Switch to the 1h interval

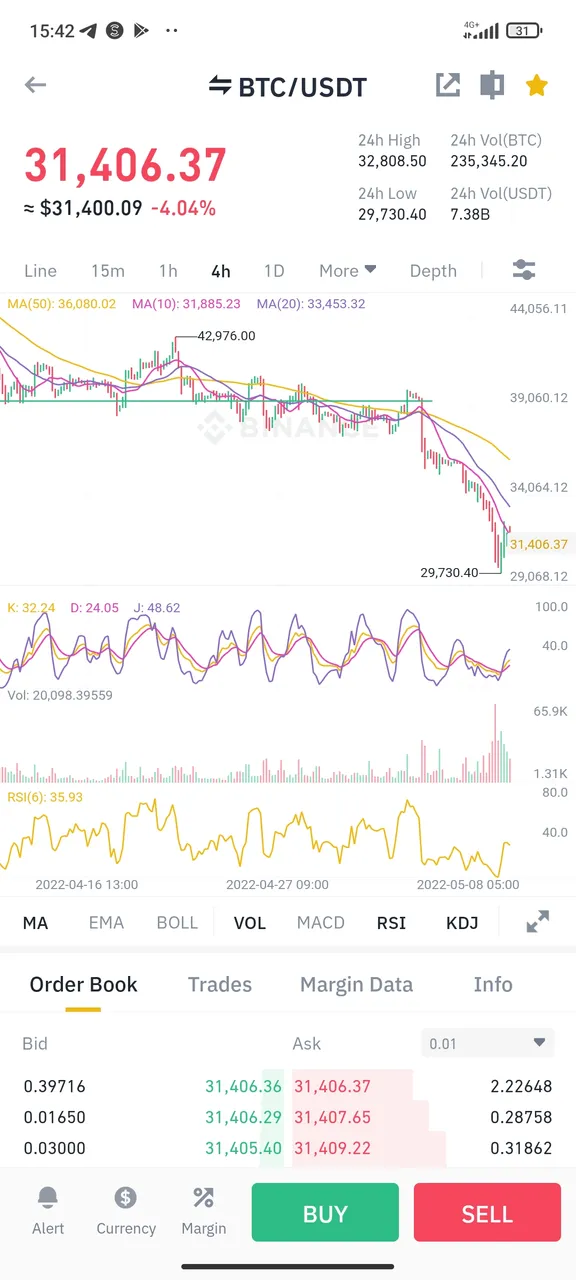click(x=168, y=271)
